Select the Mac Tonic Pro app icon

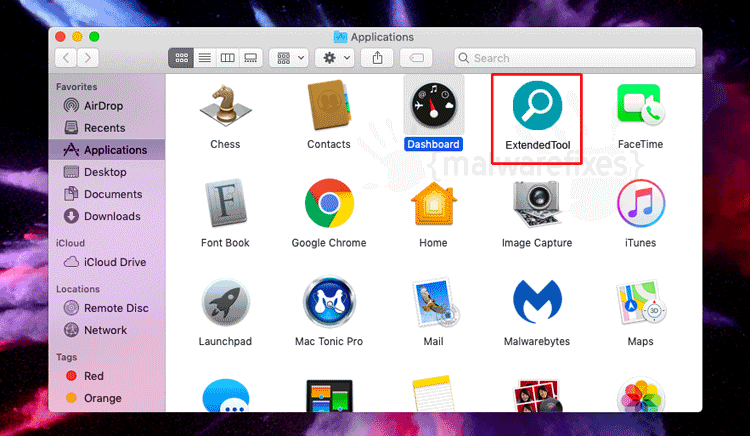(x=329, y=302)
